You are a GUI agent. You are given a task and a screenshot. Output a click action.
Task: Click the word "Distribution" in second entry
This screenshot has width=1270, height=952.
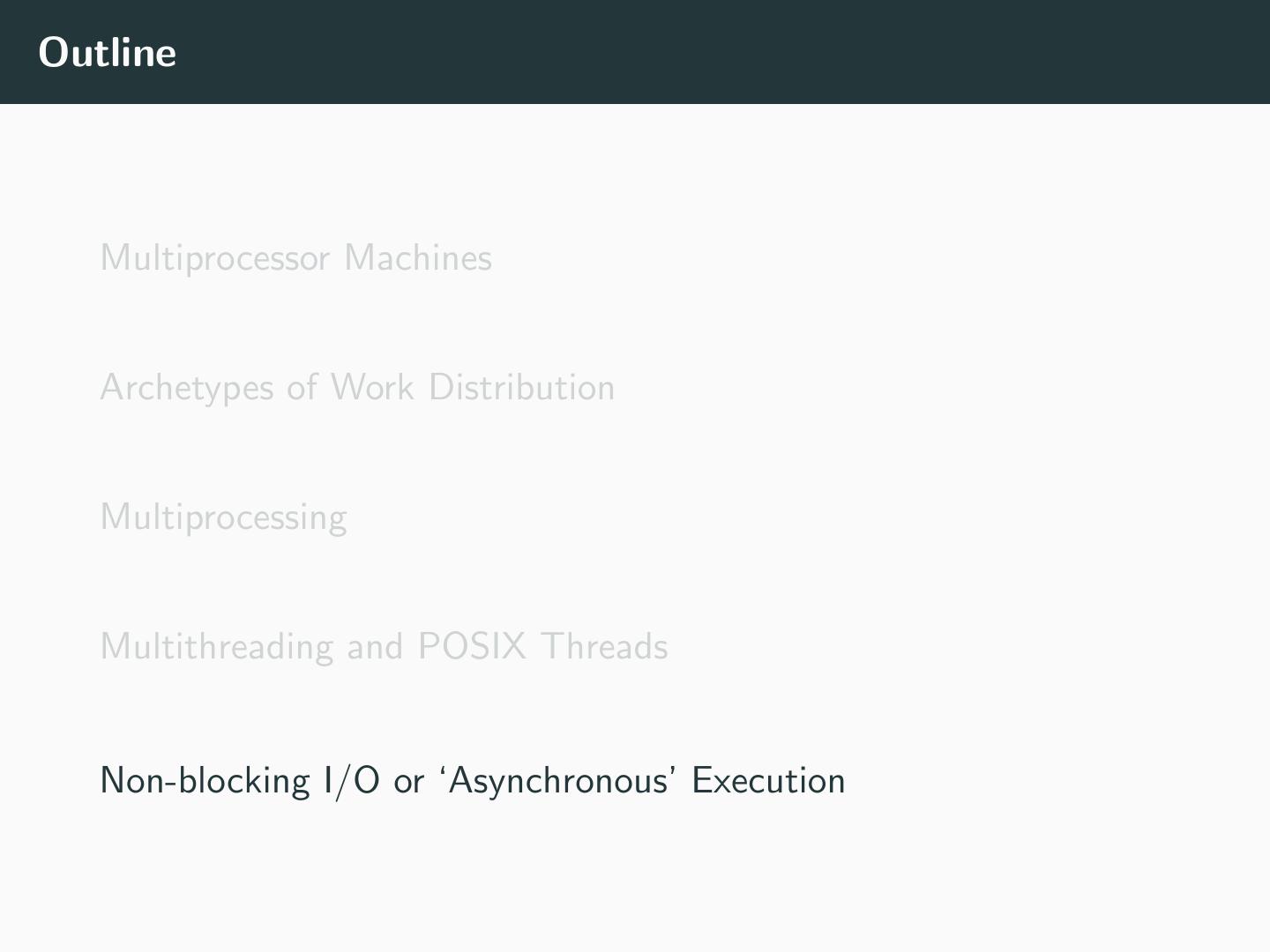[x=521, y=388]
